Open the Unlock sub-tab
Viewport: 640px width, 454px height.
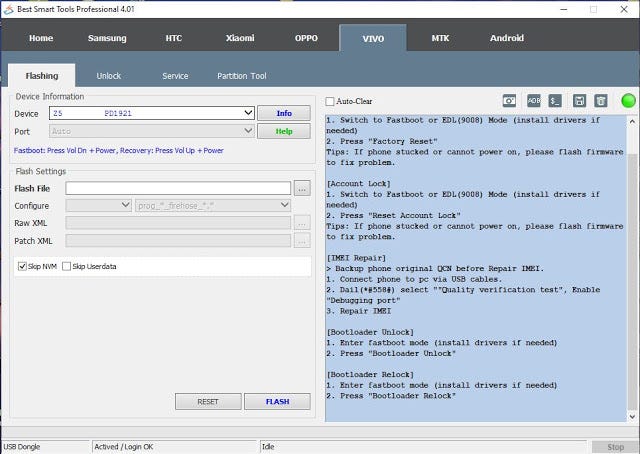click(x=109, y=76)
